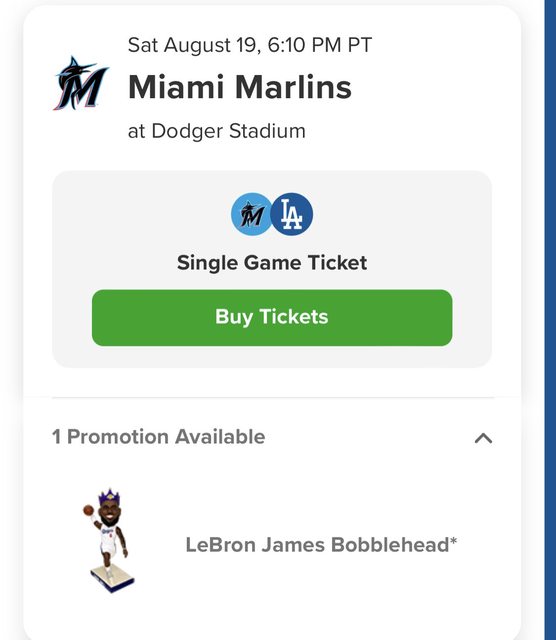Open the LeBron James bobblehead image

click(x=107, y=540)
